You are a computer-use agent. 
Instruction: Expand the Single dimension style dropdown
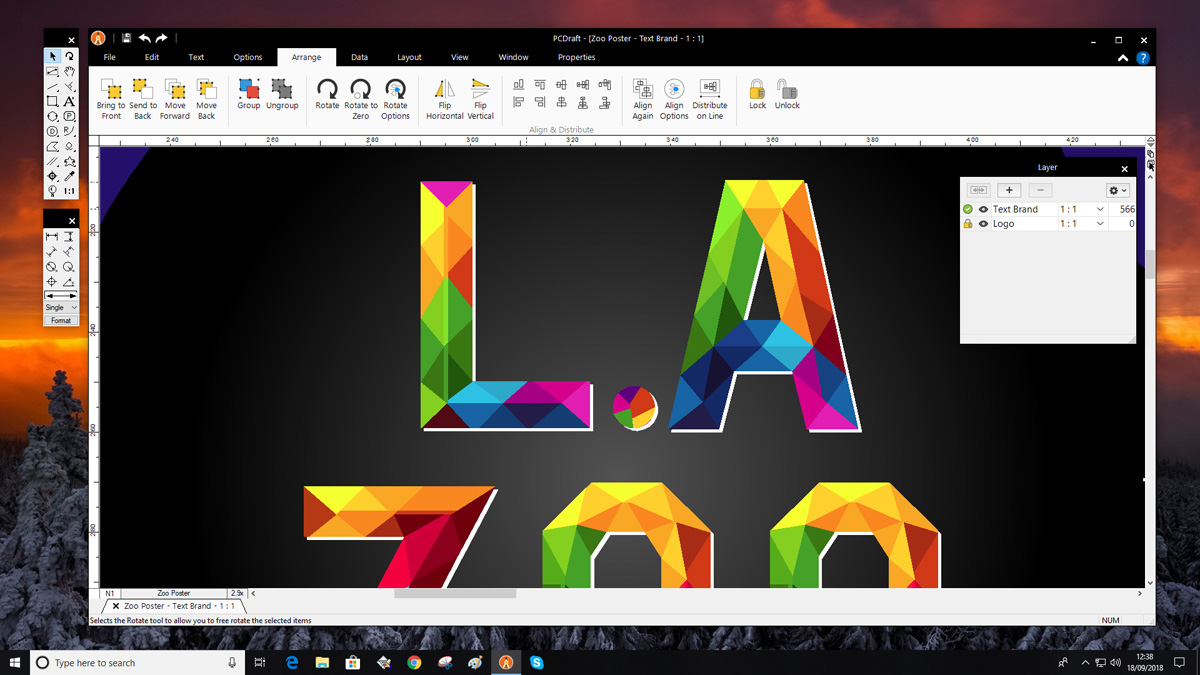(x=61, y=307)
